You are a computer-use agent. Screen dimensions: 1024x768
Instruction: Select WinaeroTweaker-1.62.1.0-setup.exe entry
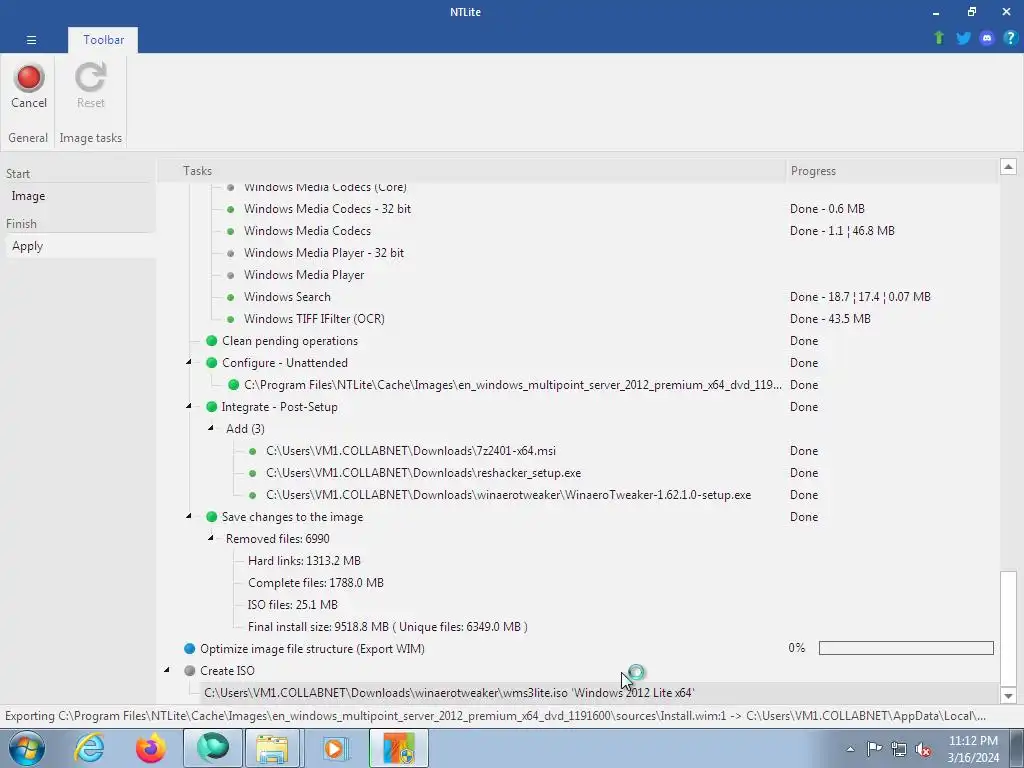[x=508, y=495]
